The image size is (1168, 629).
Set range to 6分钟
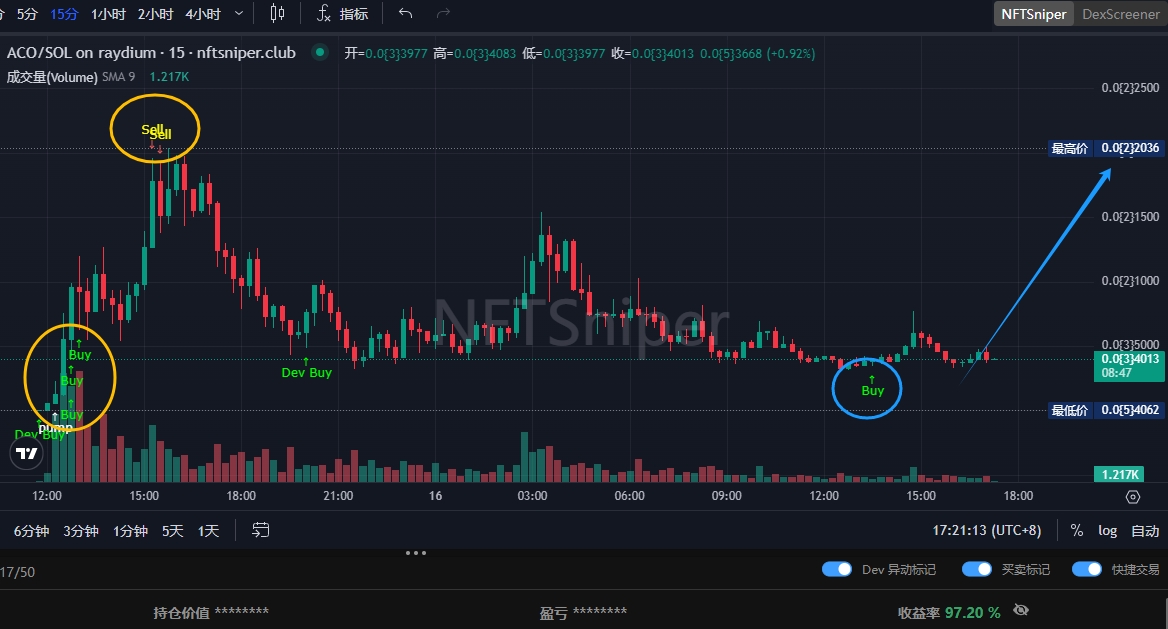(x=31, y=531)
